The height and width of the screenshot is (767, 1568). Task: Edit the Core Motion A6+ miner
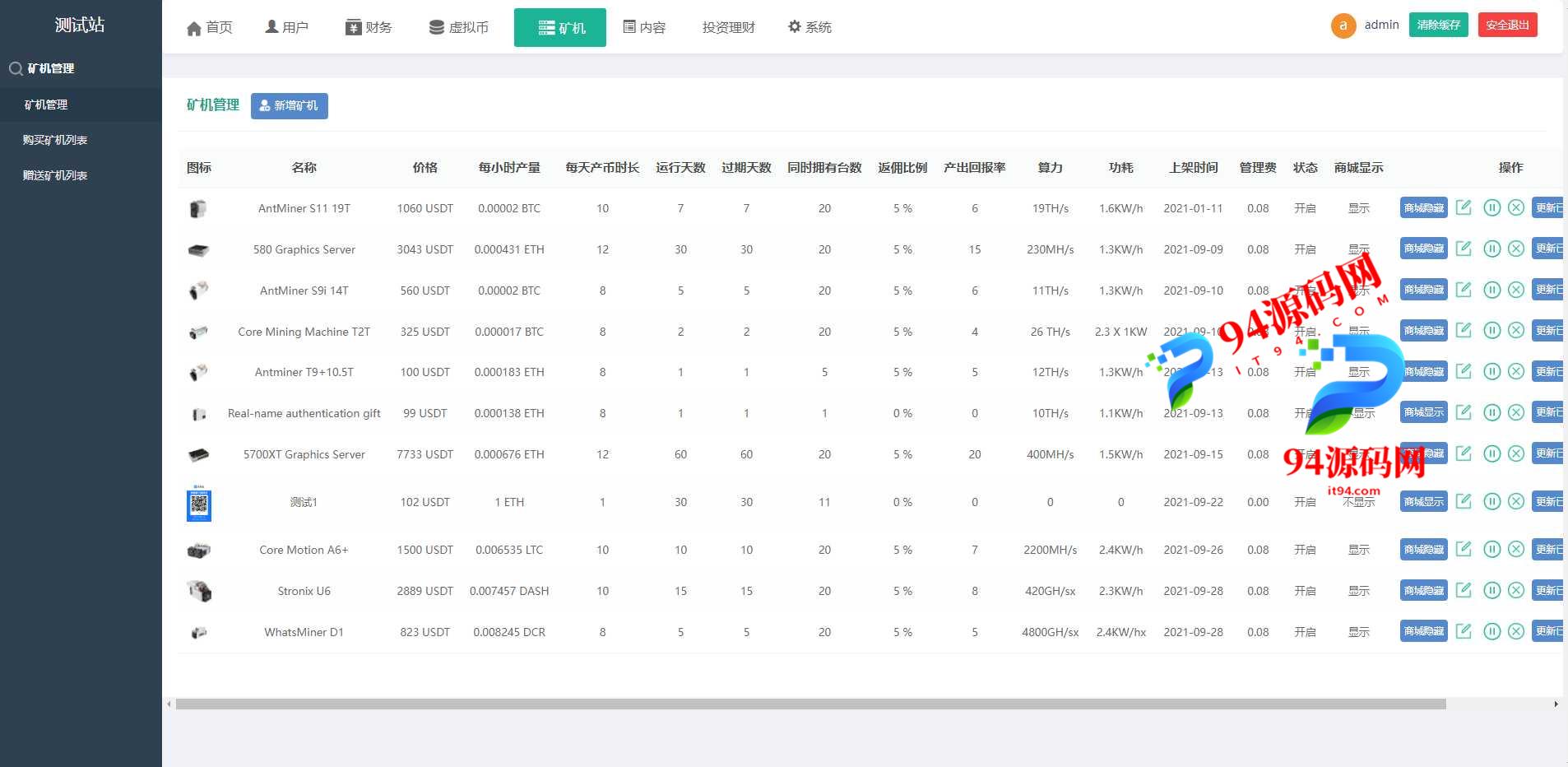coord(1464,548)
